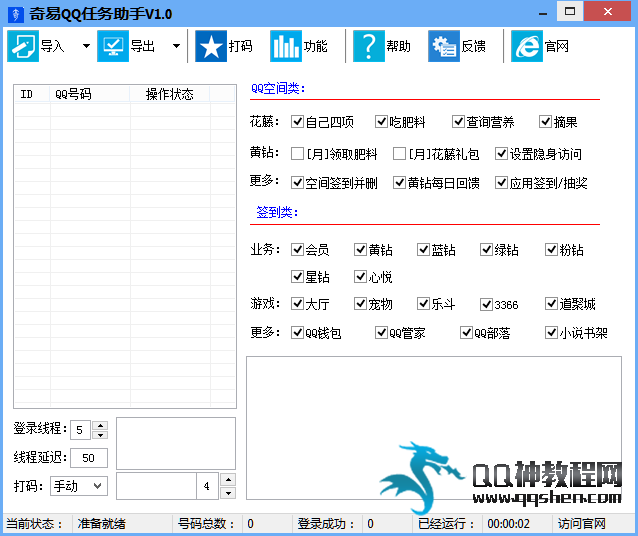Enable [月]花藤礼包 checkbox
This screenshot has height=536, width=638.
click(399, 154)
